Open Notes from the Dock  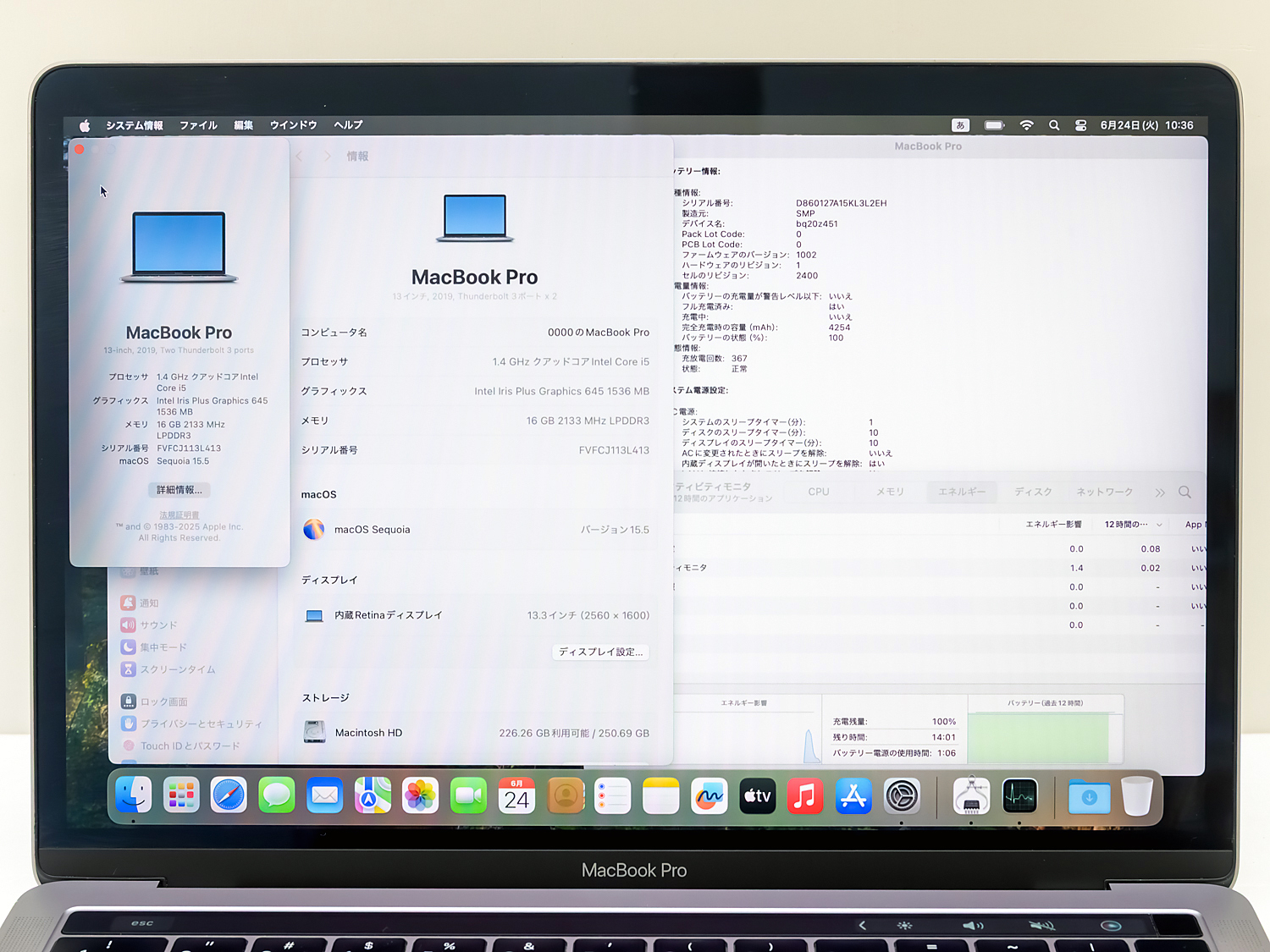[x=661, y=795]
